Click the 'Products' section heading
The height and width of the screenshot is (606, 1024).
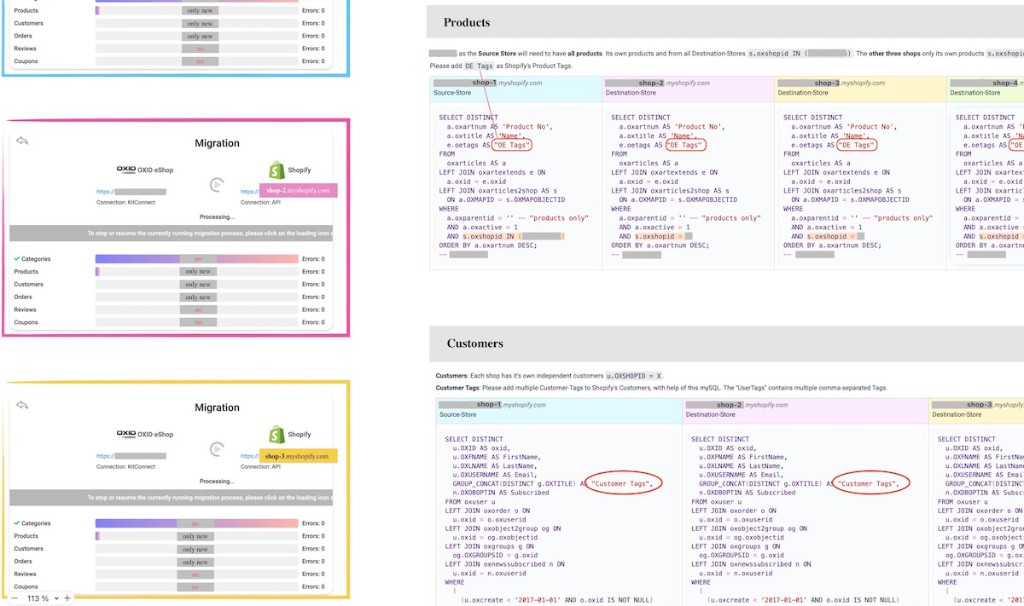[x=466, y=22]
